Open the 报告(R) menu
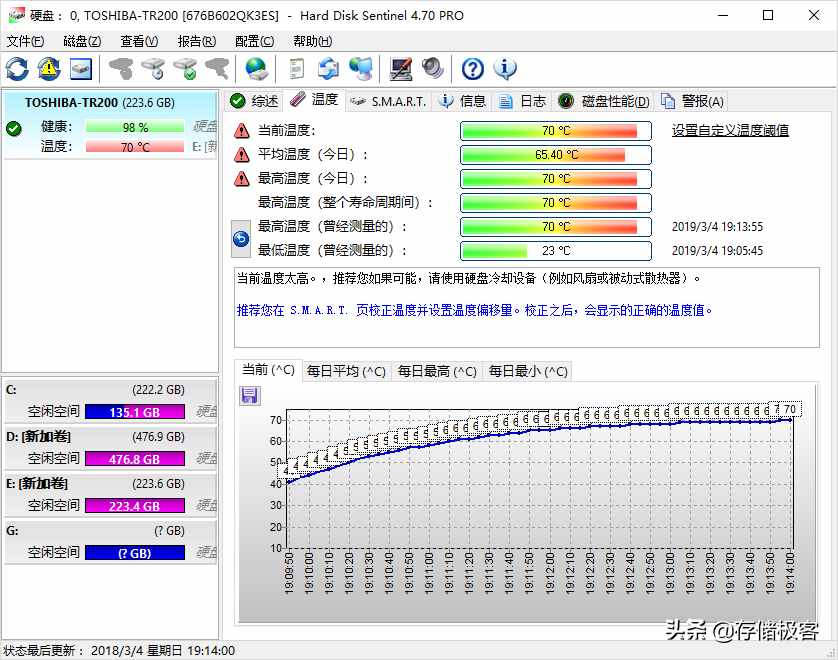This screenshot has width=838, height=660. (197, 41)
